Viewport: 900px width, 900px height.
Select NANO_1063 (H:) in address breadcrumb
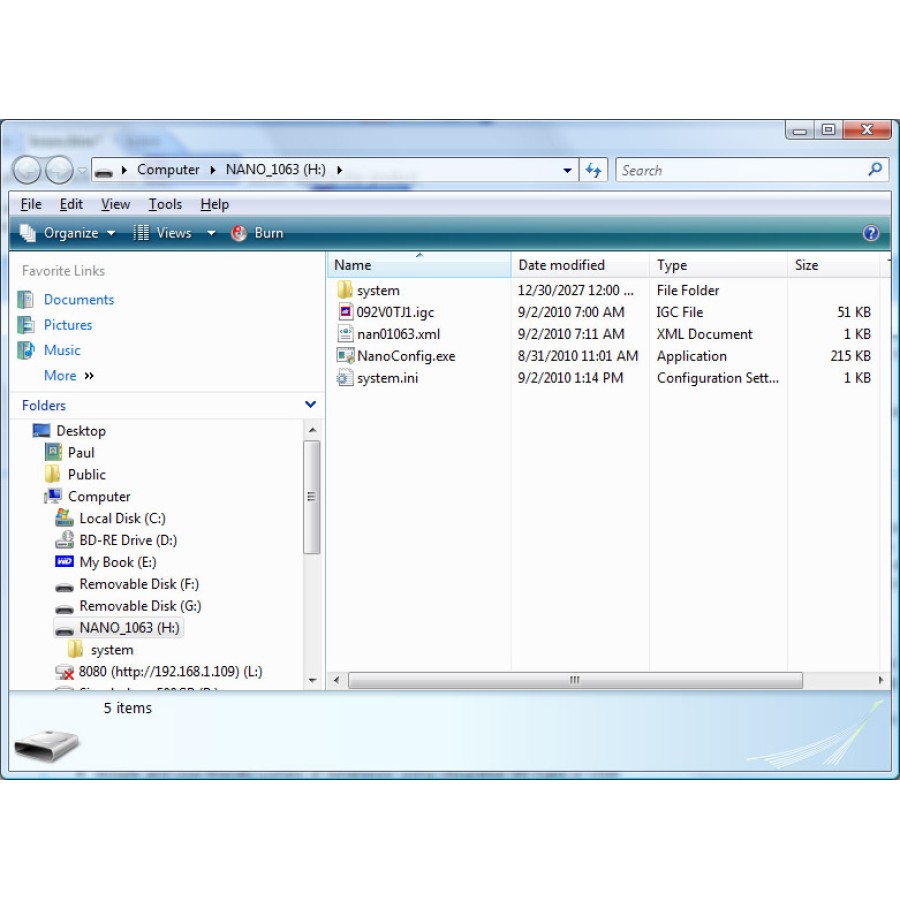[x=276, y=170]
